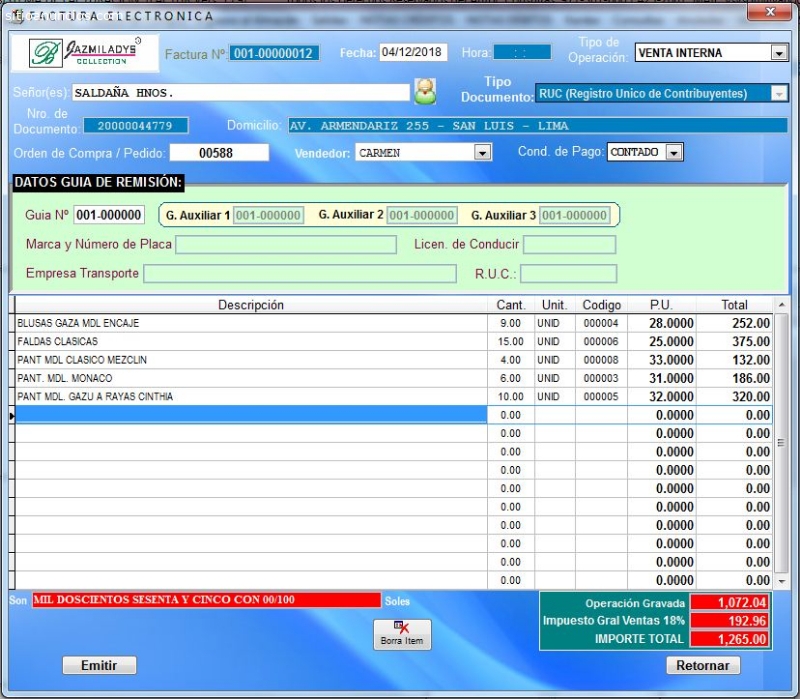Click code 000005 in the items grid
Image resolution: width=800 pixels, height=699 pixels.
pyautogui.click(x=601, y=397)
